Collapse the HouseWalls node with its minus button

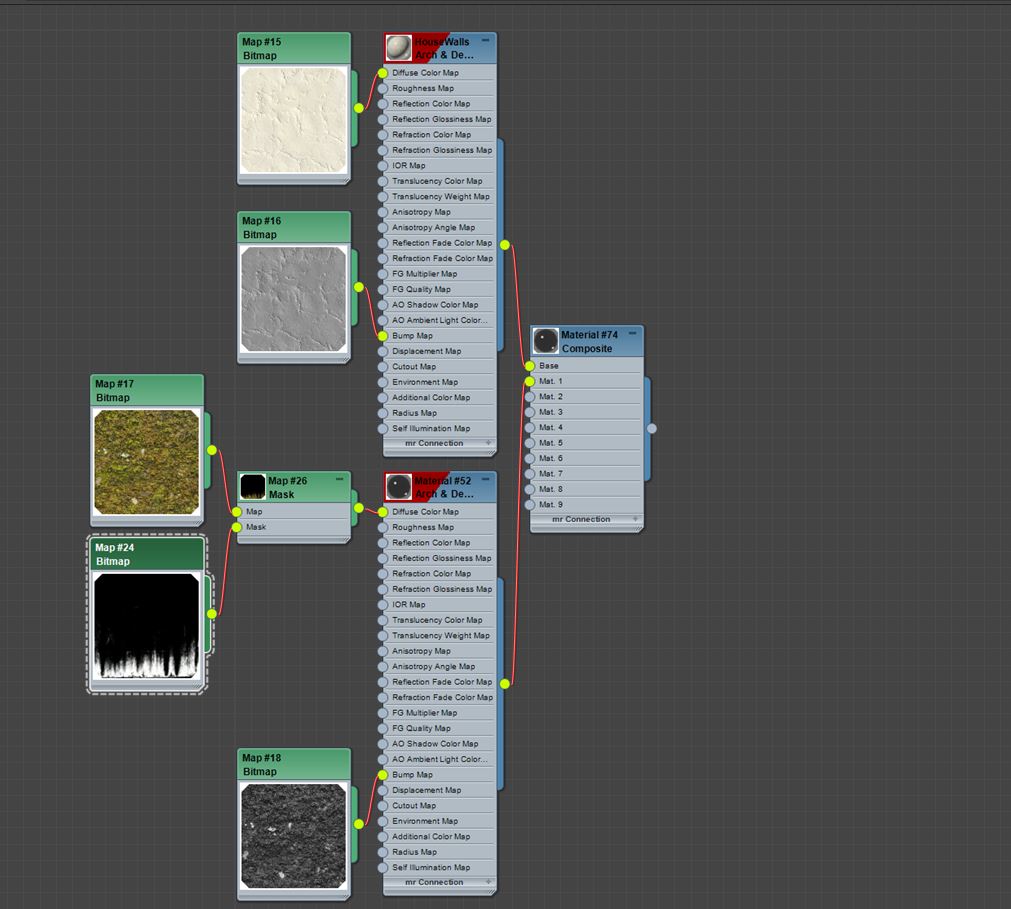click(484, 41)
